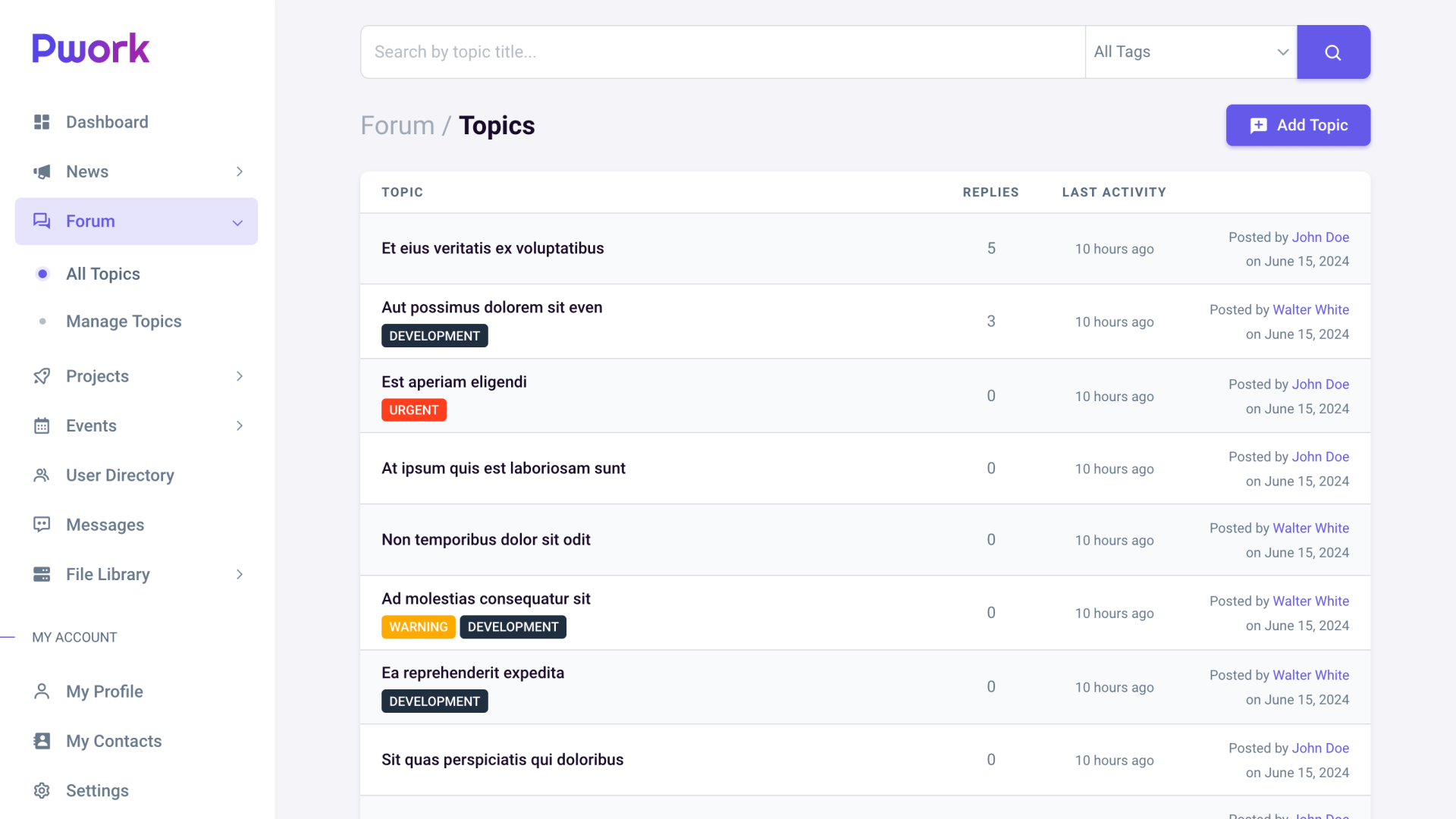
Task: Open topic Ad molestias consequatur sit
Action: coord(485,598)
